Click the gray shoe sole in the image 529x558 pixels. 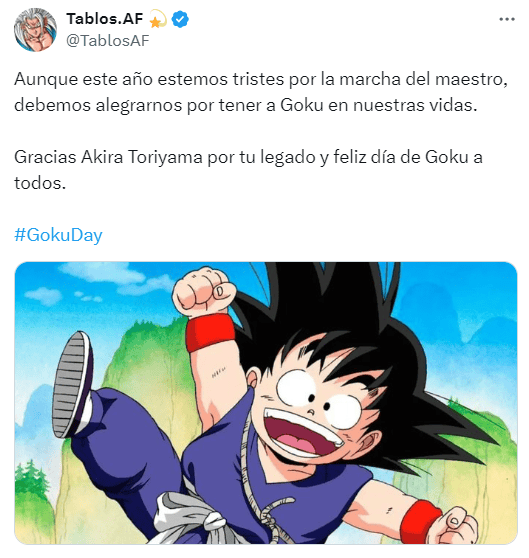pos(72,384)
